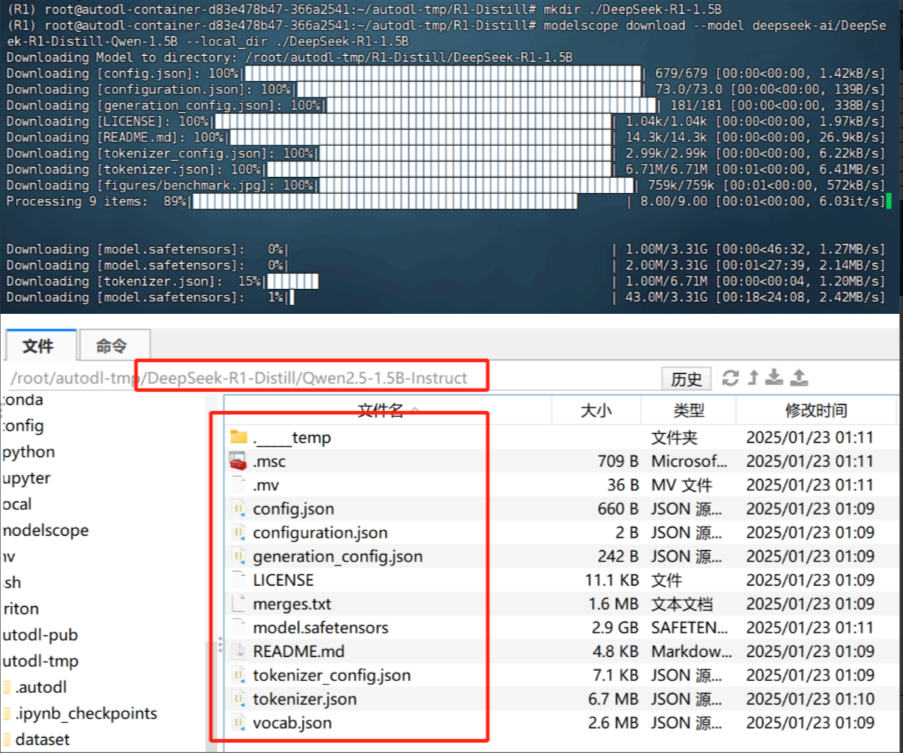The image size is (903, 753).
Task: Open the 历史 history button
Action: click(686, 379)
